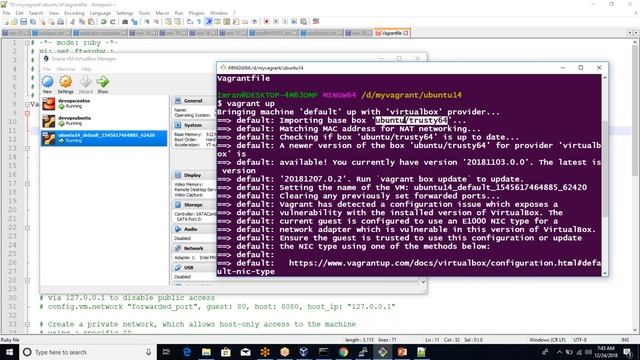Click Notepad++ Cut scissors icon
The width and height of the screenshot is (640, 360).
(x=73, y=22)
